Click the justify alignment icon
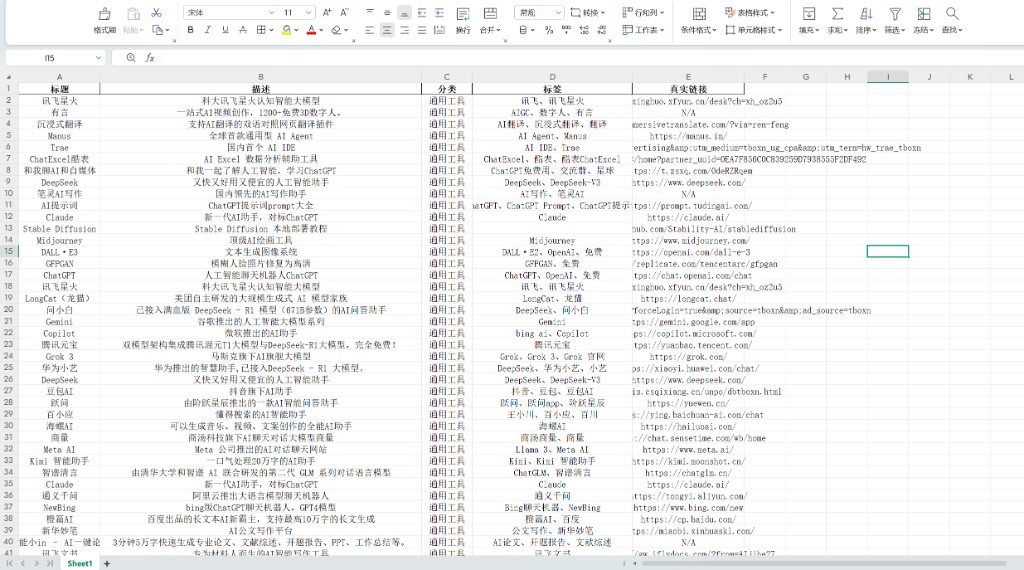Image resolution: width=1024 pixels, height=570 pixels. pyautogui.click(x=422, y=30)
